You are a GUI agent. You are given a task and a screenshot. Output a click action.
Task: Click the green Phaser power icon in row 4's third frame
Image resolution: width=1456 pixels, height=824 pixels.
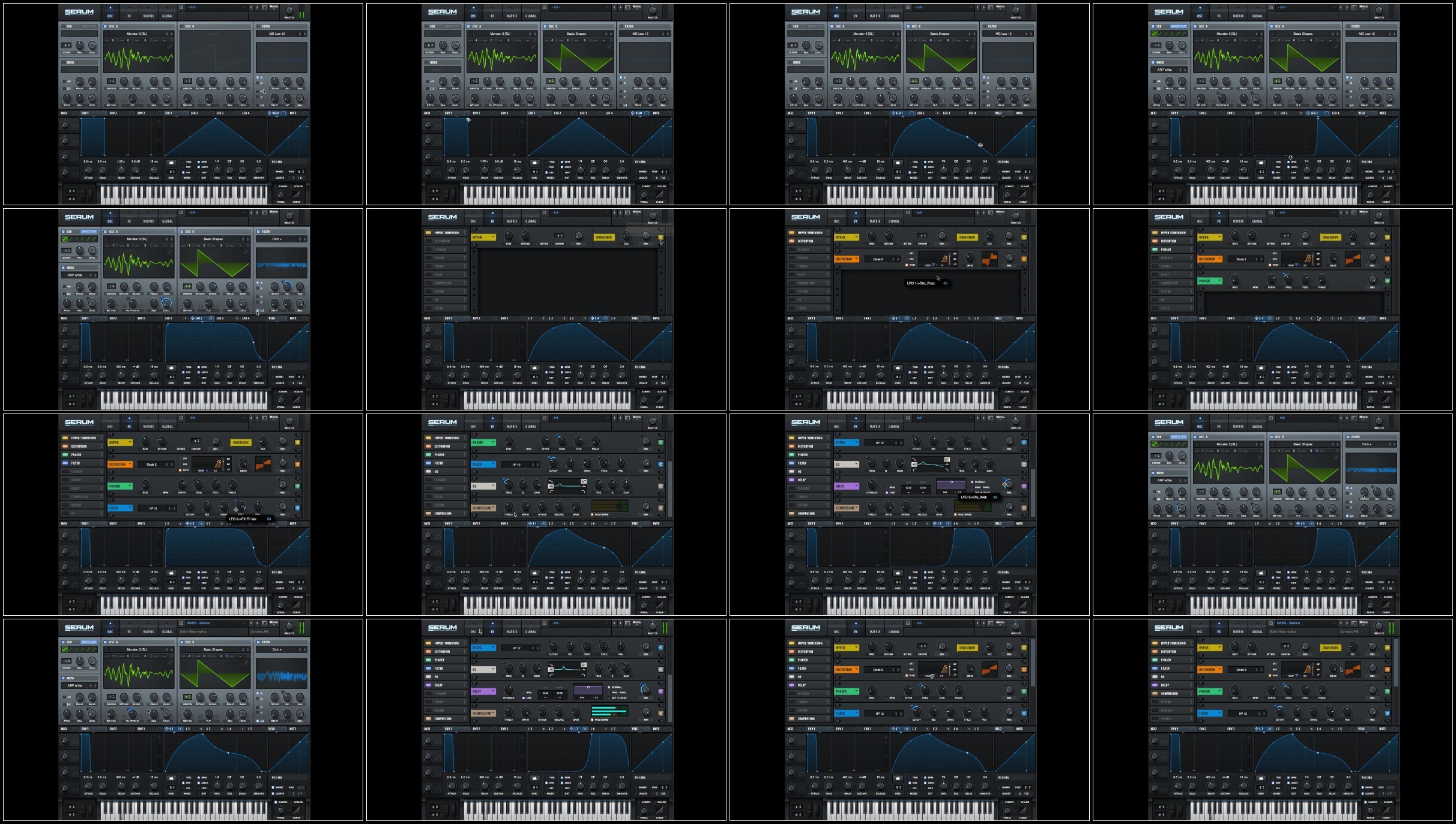(x=1024, y=691)
